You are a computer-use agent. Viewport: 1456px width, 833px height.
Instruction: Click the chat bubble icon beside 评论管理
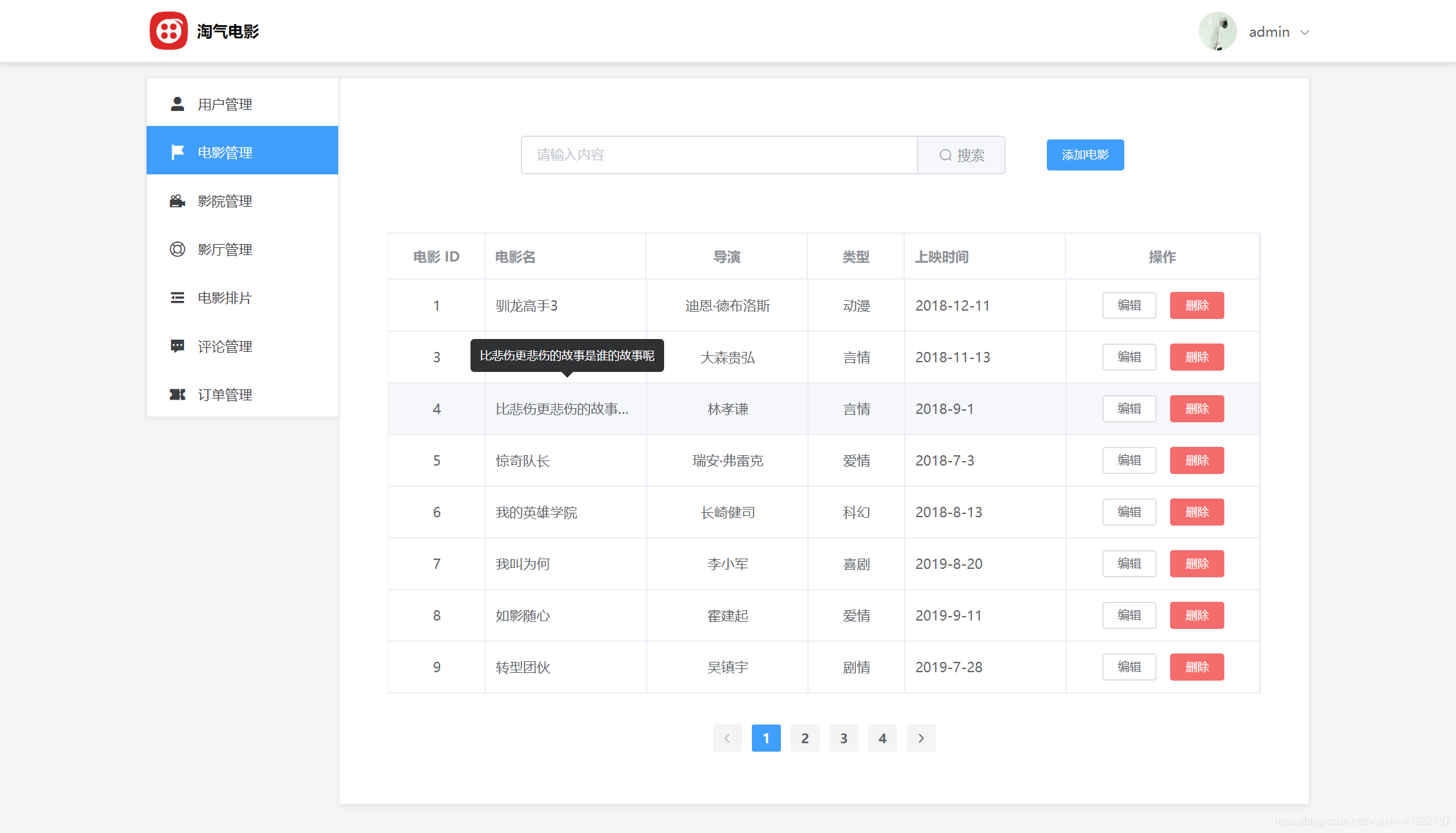(x=177, y=346)
